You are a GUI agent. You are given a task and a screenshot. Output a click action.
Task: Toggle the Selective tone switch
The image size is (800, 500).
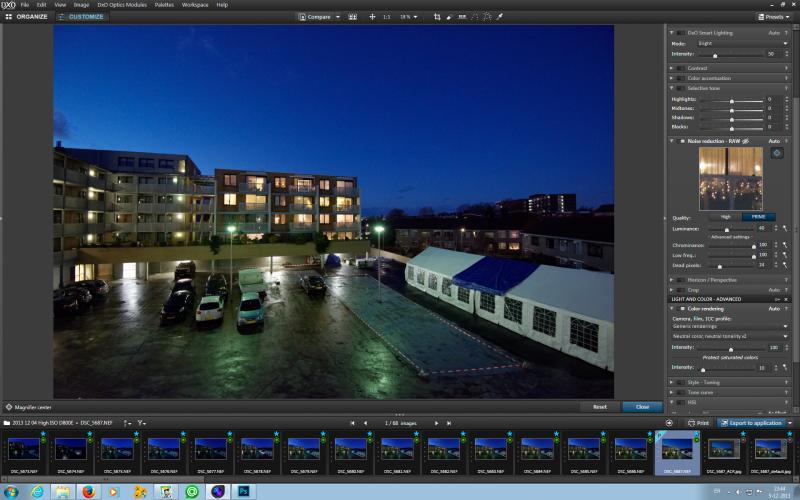[x=681, y=88]
